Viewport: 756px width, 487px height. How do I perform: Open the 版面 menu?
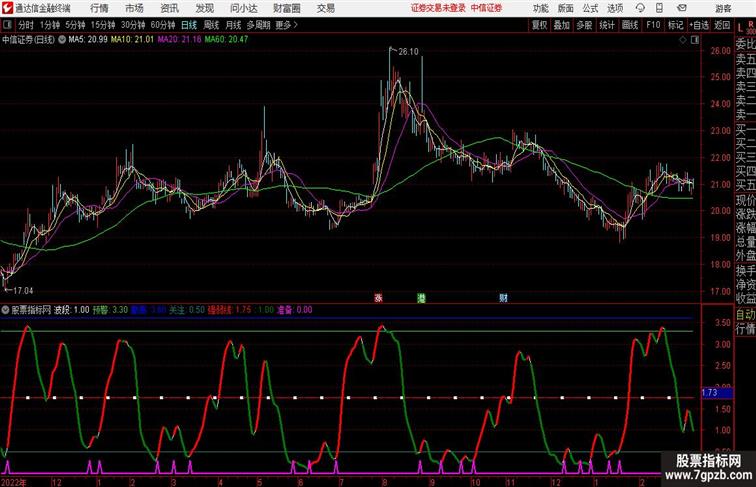click(x=565, y=8)
